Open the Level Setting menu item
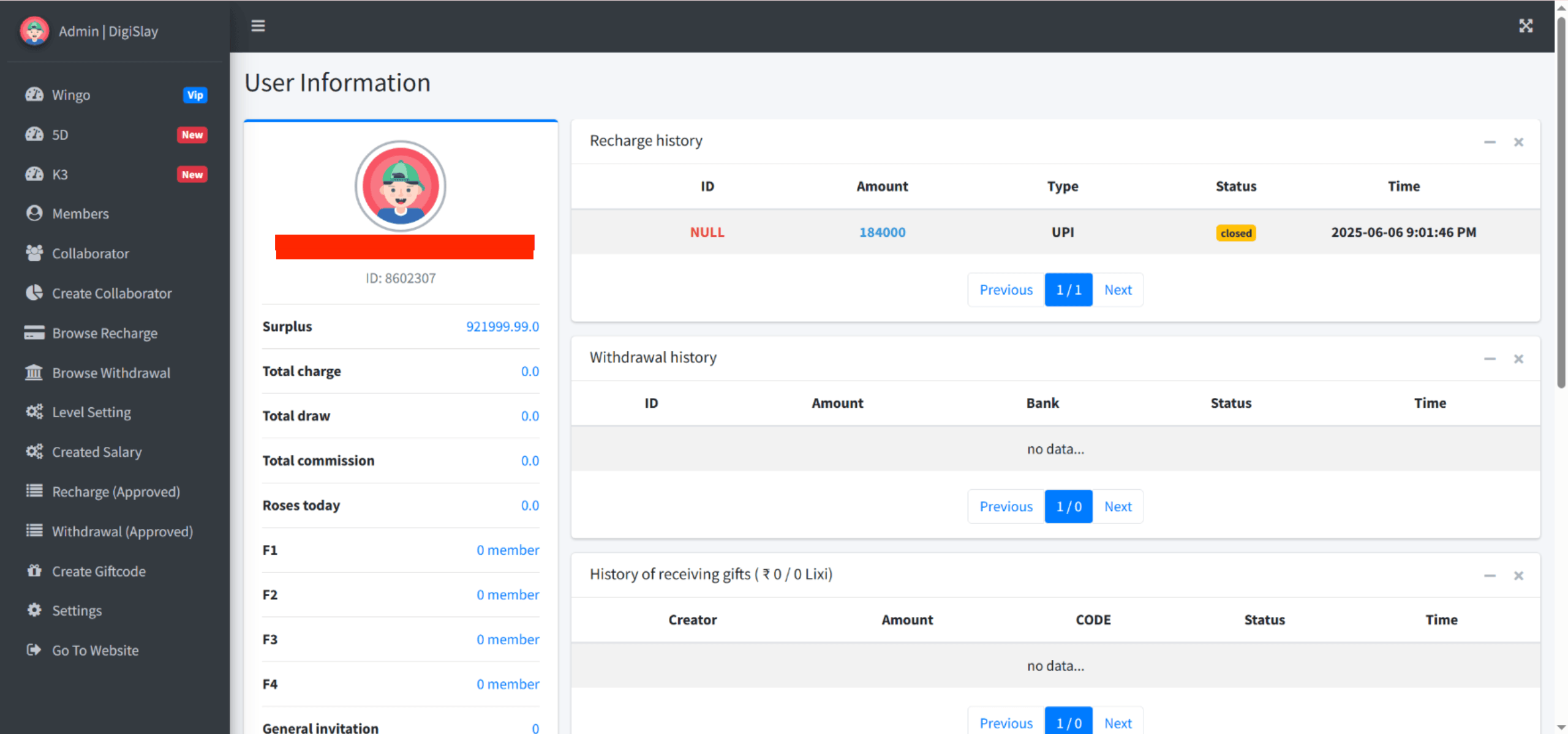The height and width of the screenshot is (734, 1568). pyautogui.click(x=91, y=412)
